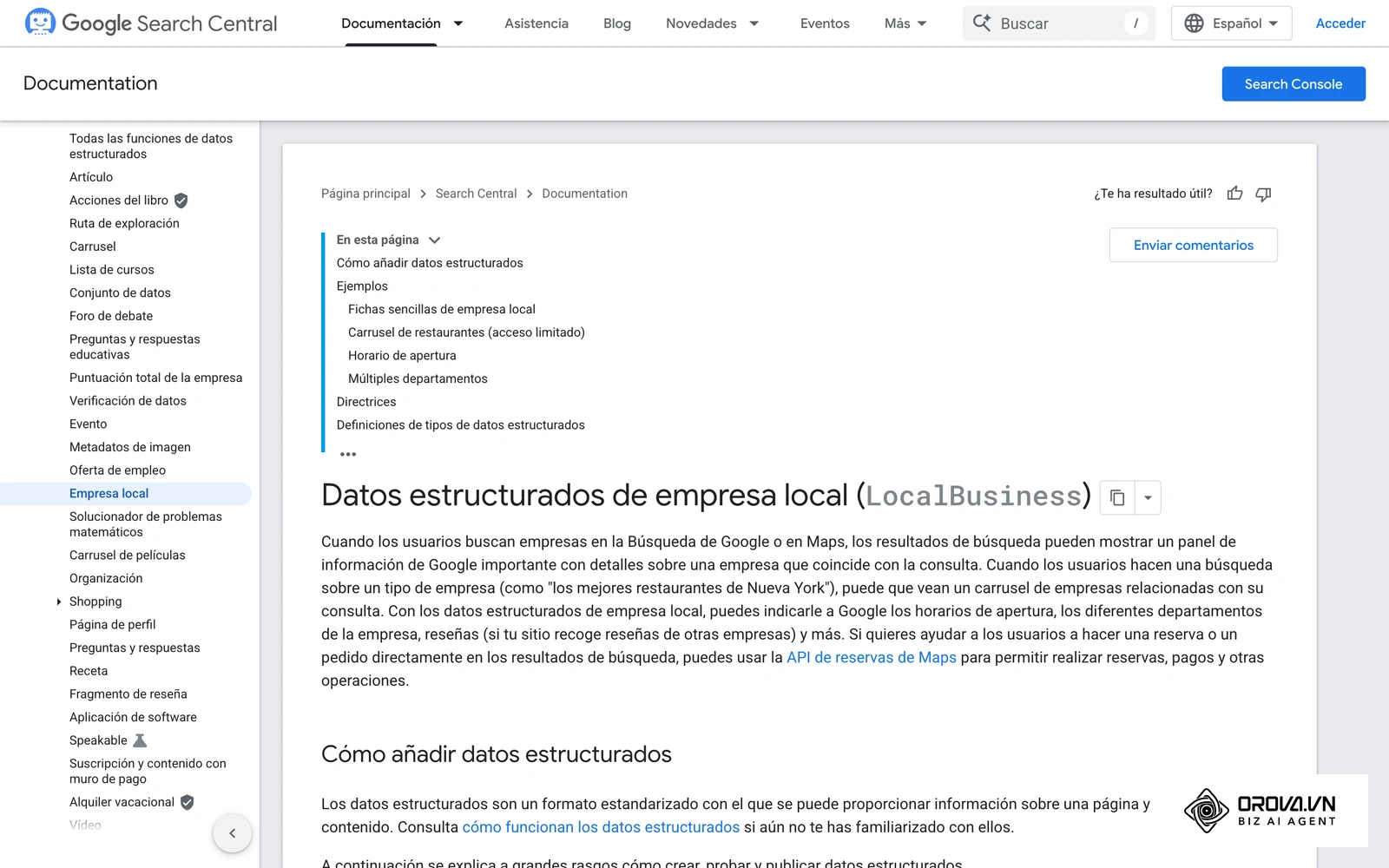1389x868 pixels.
Task: Open the Blog tab
Action: tap(617, 23)
